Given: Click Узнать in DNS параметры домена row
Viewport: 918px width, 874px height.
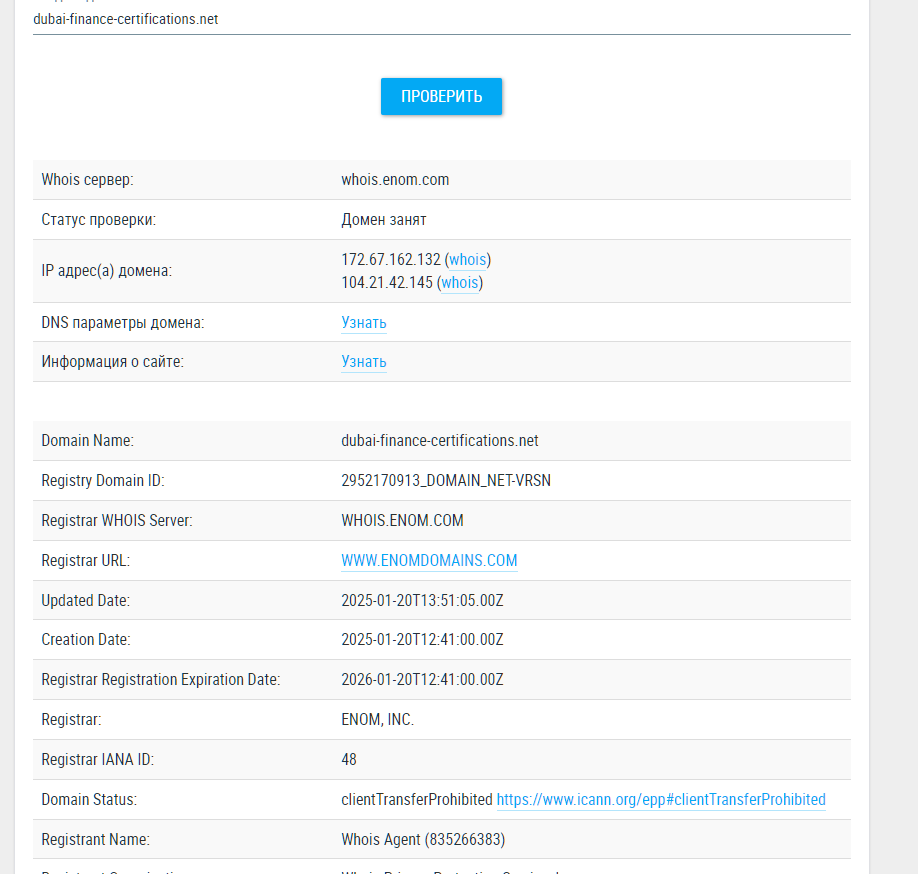Looking at the screenshot, I should (364, 323).
